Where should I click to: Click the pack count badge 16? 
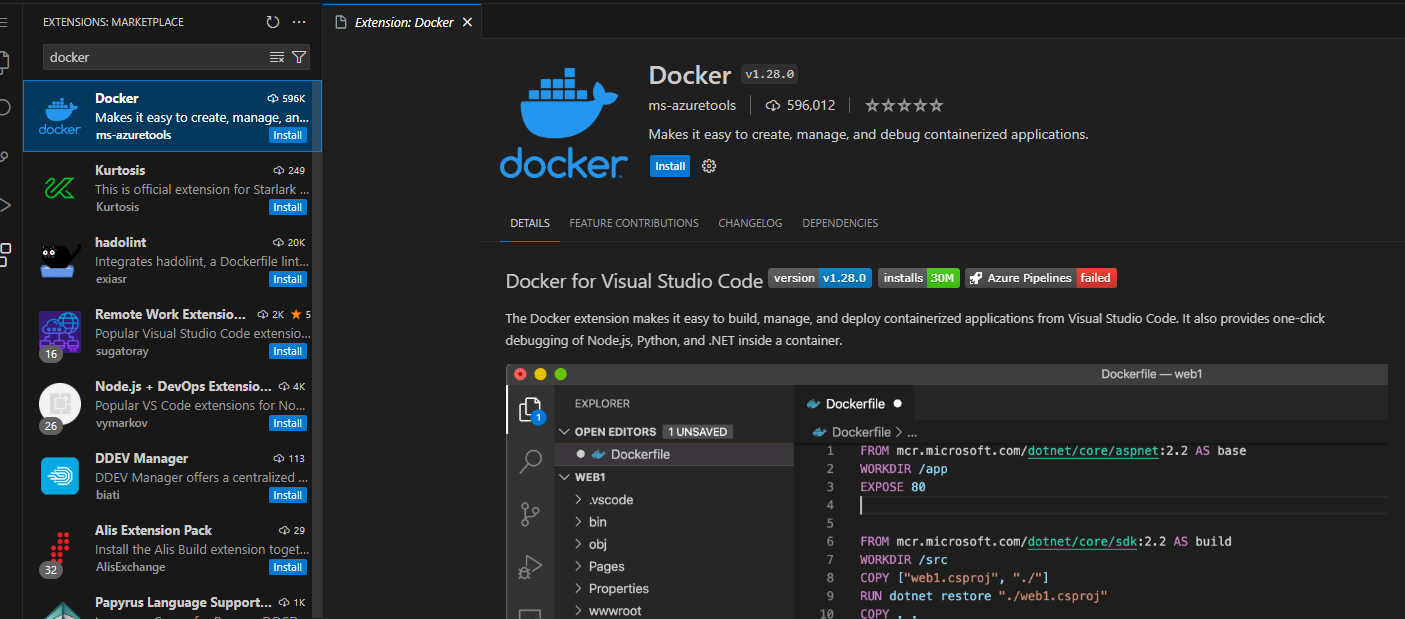[51, 353]
